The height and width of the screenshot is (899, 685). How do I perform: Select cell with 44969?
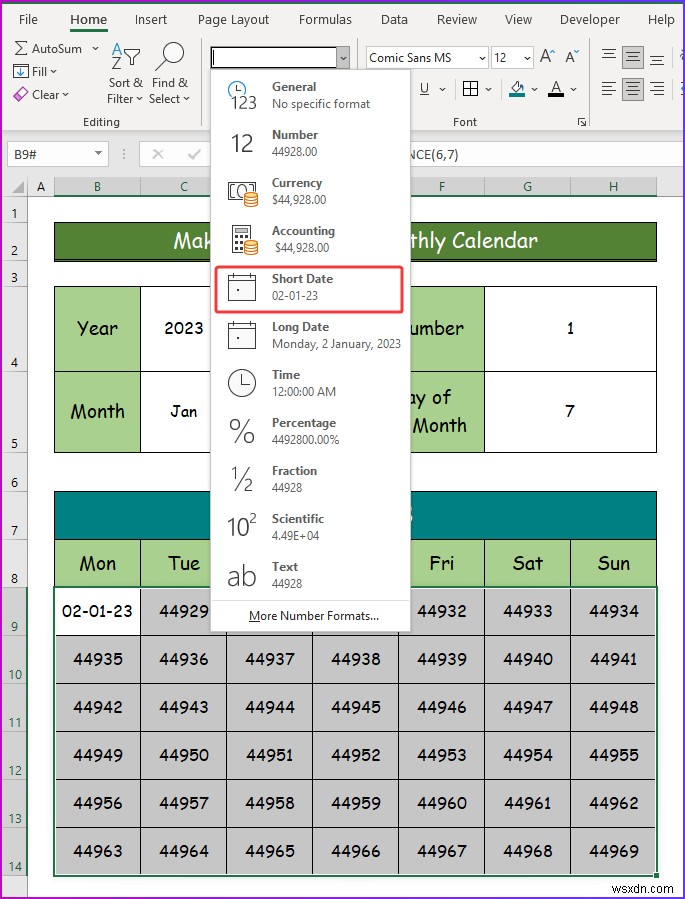pyautogui.click(x=613, y=851)
